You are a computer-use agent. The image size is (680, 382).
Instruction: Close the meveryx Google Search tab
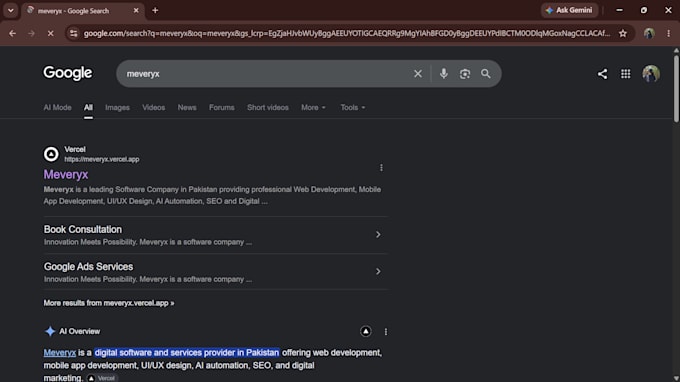point(136,10)
